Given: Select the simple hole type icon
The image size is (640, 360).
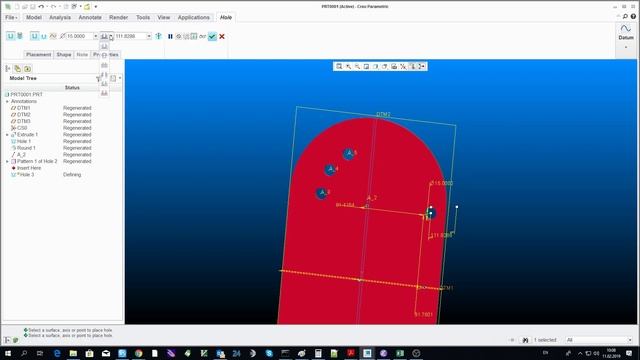Looking at the screenshot, I should point(10,36).
